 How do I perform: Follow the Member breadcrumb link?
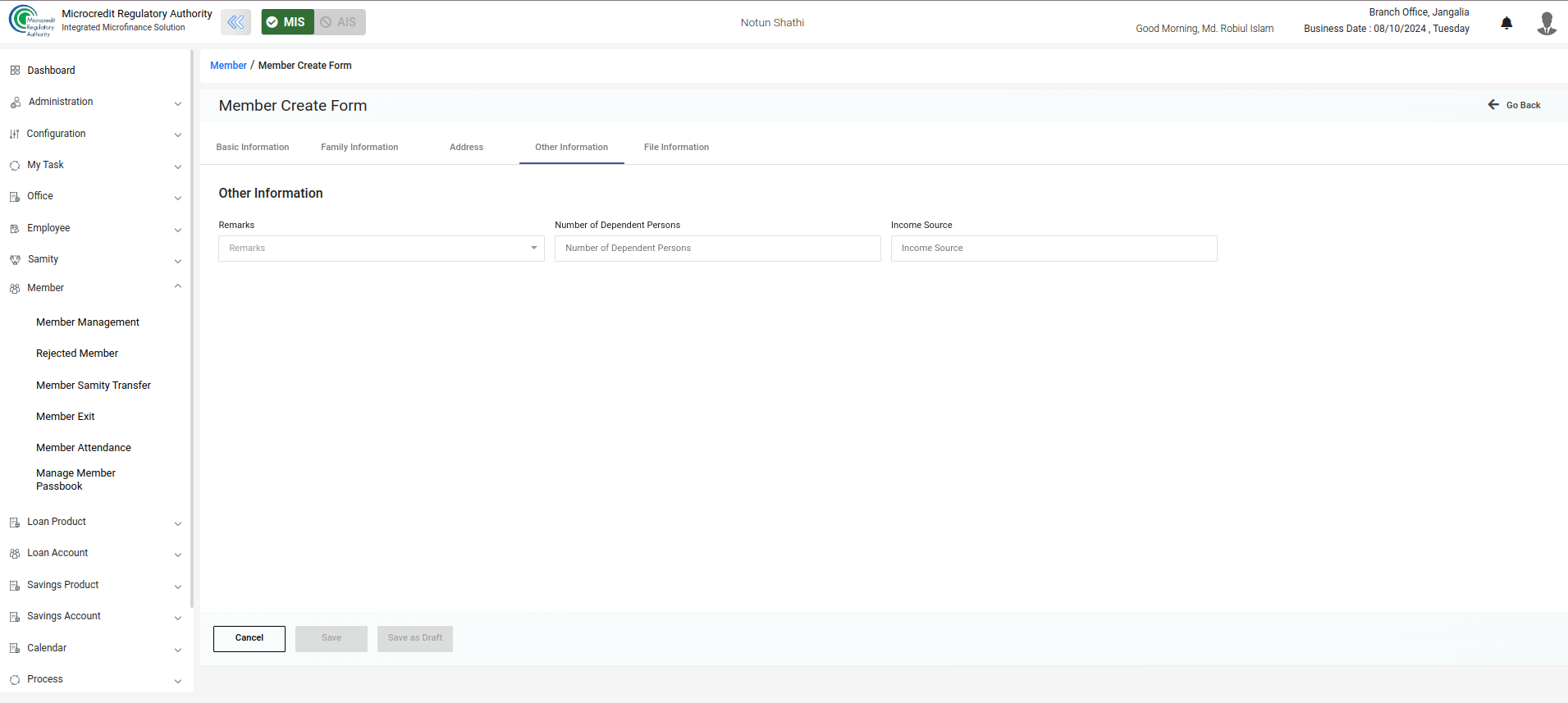(228, 66)
